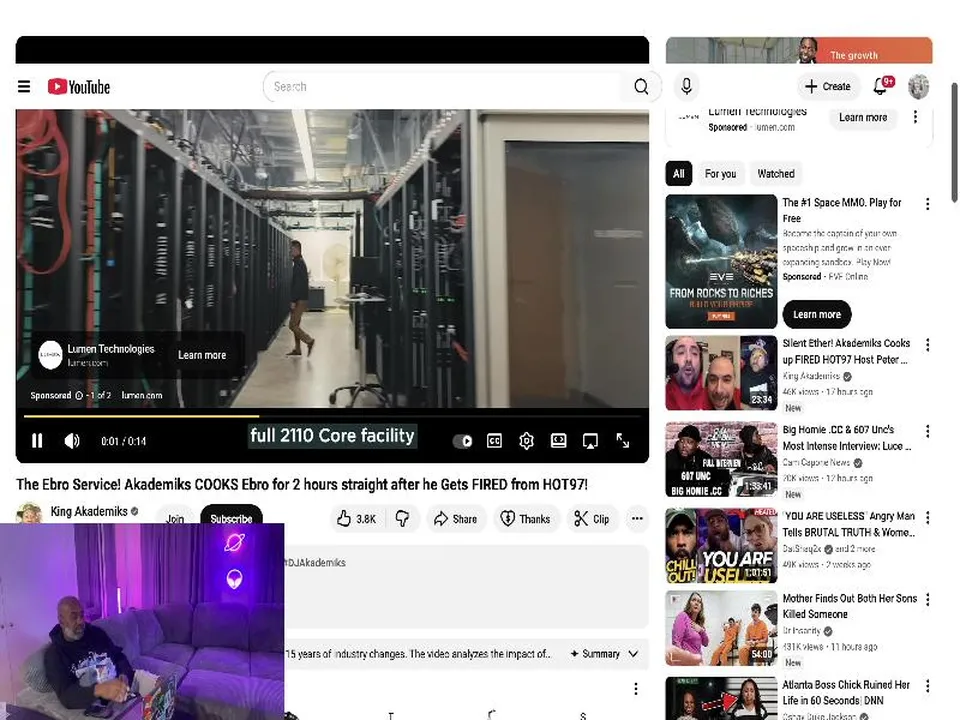The width and height of the screenshot is (960, 720).
Task: Open the YouTube hamburger guide menu
Action: click(24, 86)
